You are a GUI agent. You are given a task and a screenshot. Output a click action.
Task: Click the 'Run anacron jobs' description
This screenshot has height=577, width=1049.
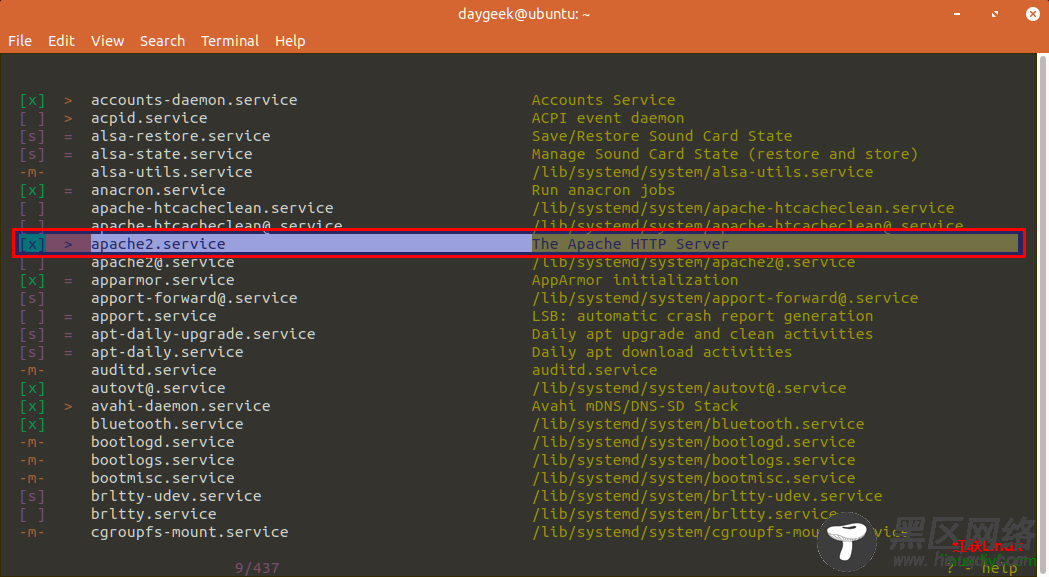(603, 191)
